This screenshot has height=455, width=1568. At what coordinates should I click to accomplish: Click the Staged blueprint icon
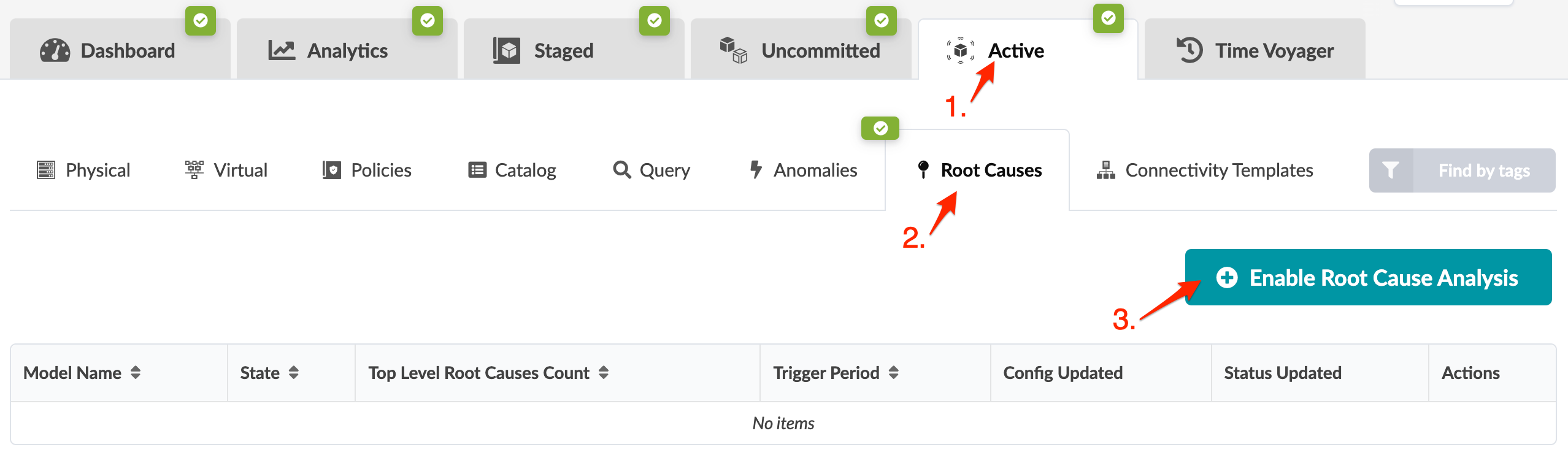point(507,50)
